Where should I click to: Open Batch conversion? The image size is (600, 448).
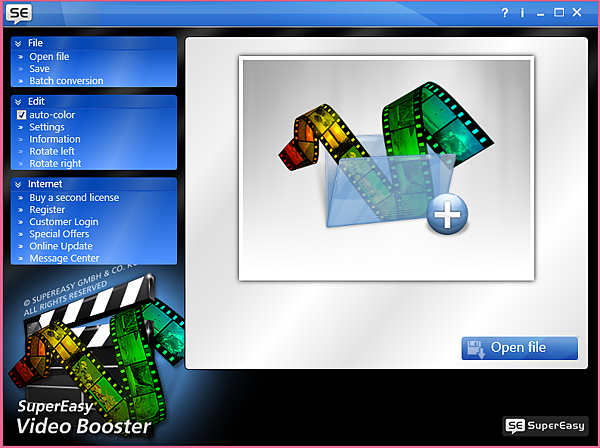pyautogui.click(x=66, y=81)
